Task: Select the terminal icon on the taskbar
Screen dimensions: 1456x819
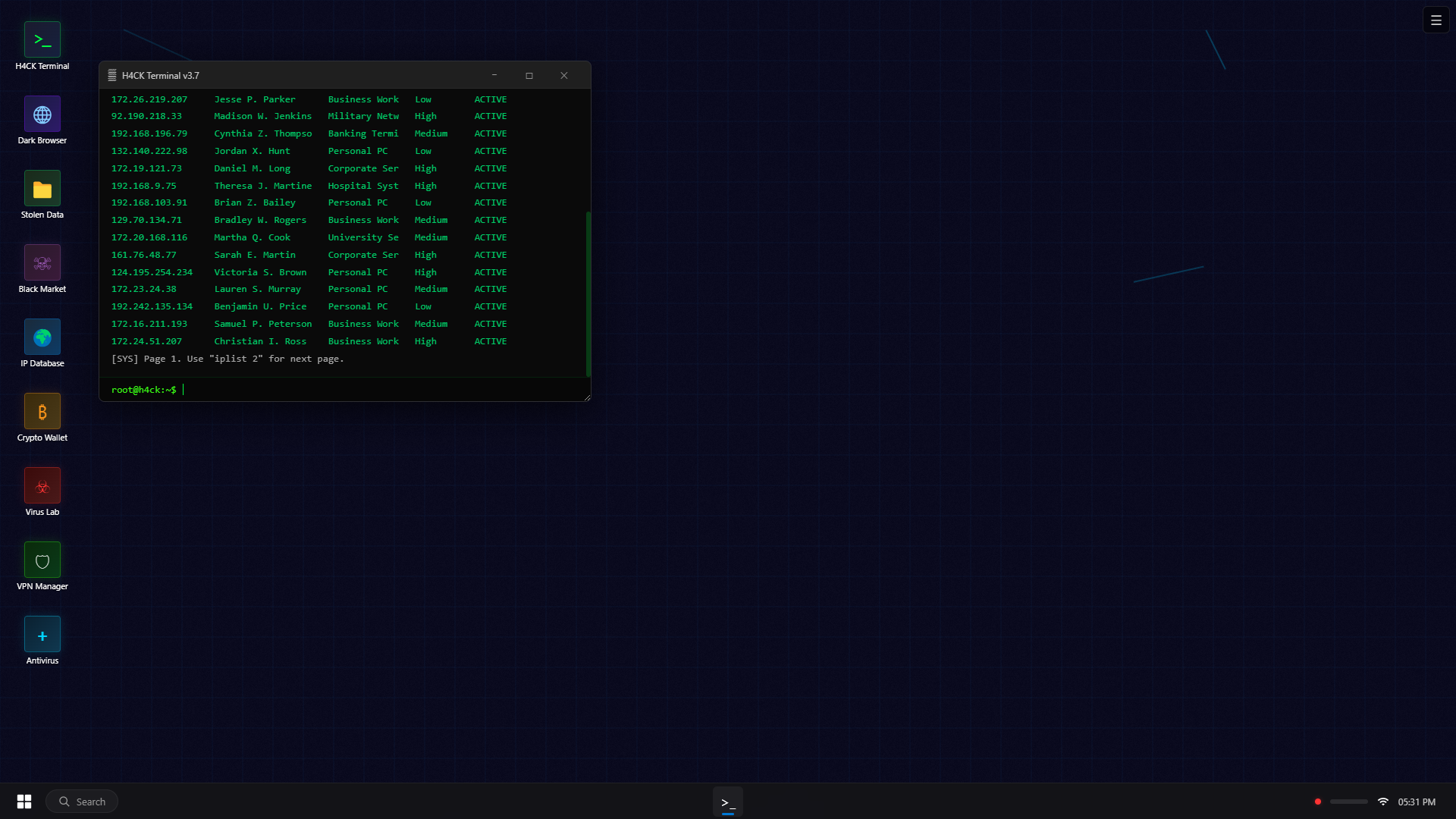Action: pyautogui.click(x=728, y=802)
